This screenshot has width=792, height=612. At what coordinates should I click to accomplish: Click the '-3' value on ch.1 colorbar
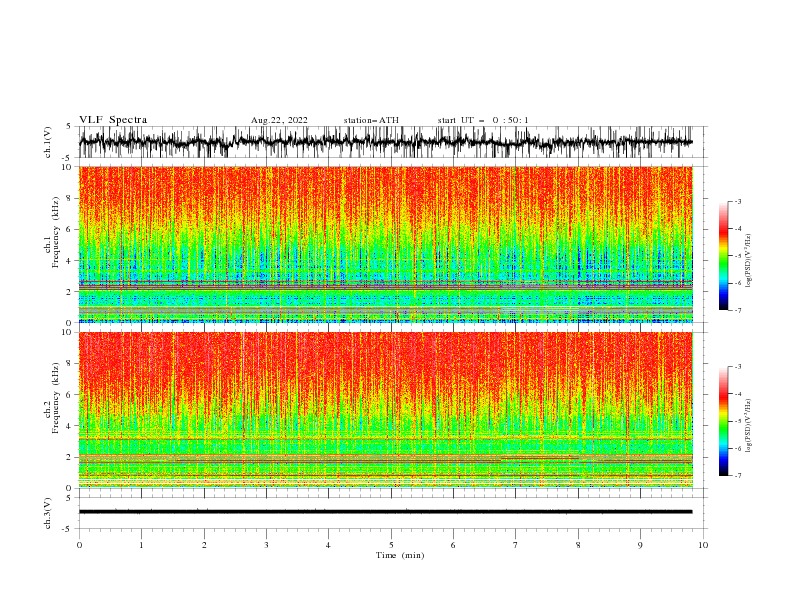[x=737, y=201]
